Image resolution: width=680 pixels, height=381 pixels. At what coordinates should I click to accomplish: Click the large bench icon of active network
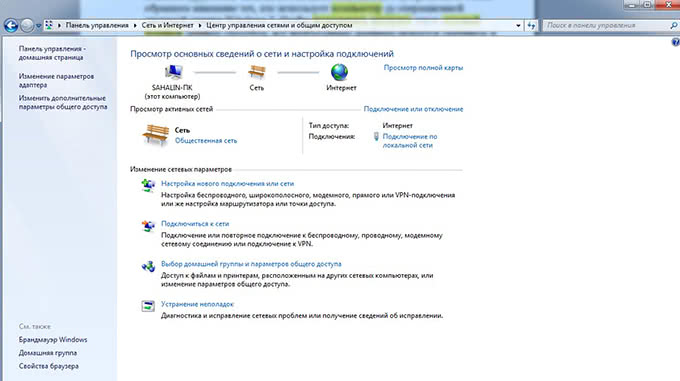coord(155,136)
